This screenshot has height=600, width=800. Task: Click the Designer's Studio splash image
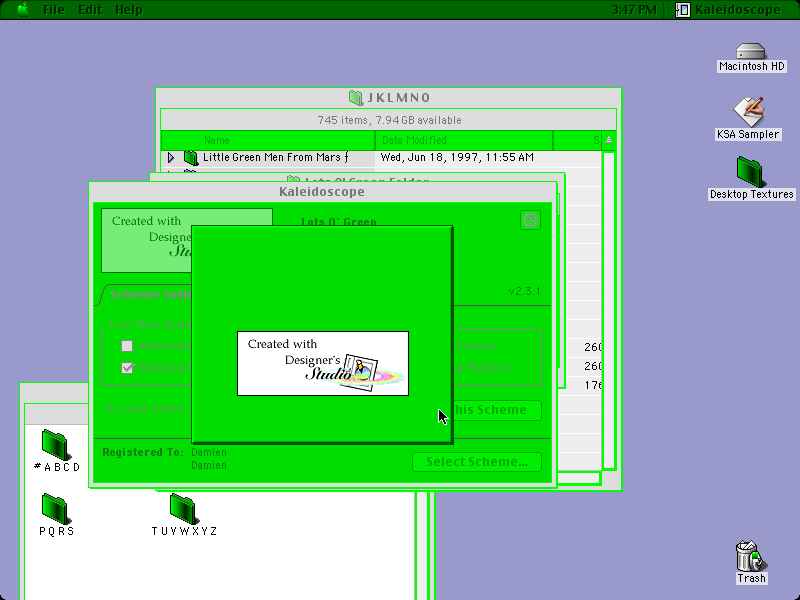tap(323, 363)
